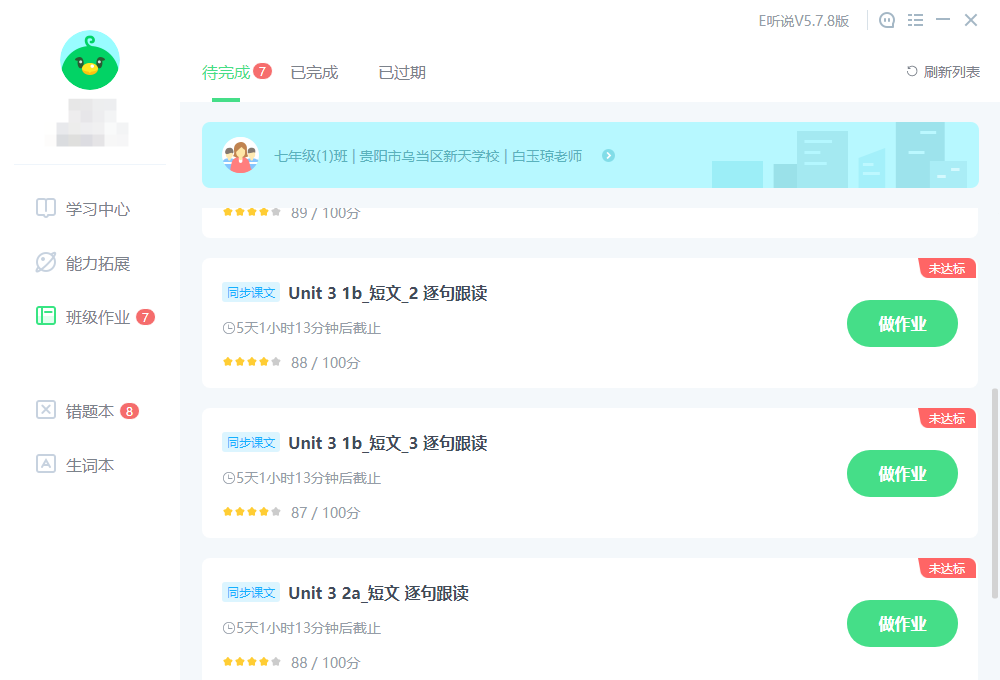Click the user profile avatar
Screen dimensions: 1000x680
click(x=89, y=60)
